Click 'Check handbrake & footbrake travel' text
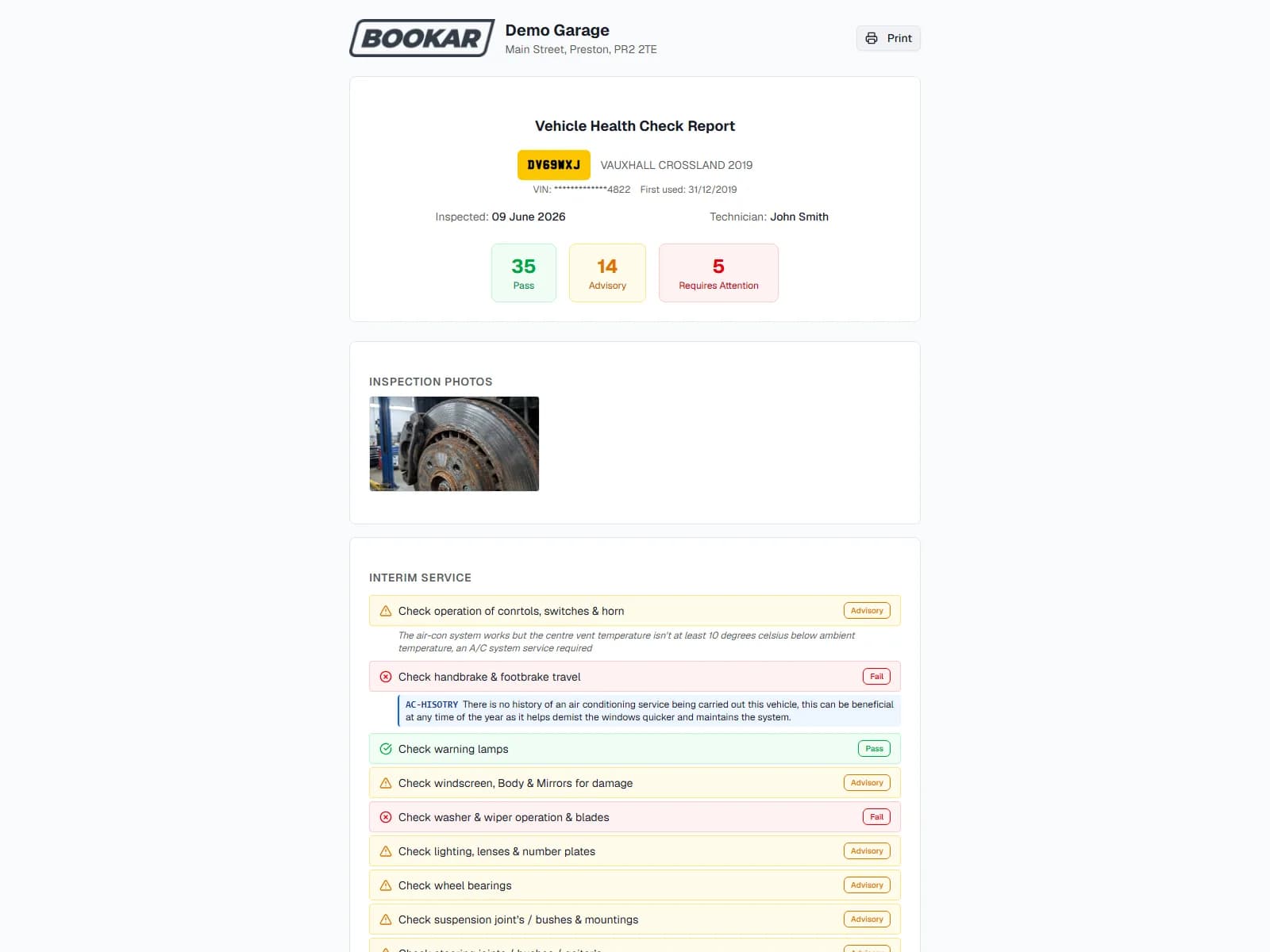Image resolution: width=1270 pixels, height=952 pixels. [x=490, y=677]
